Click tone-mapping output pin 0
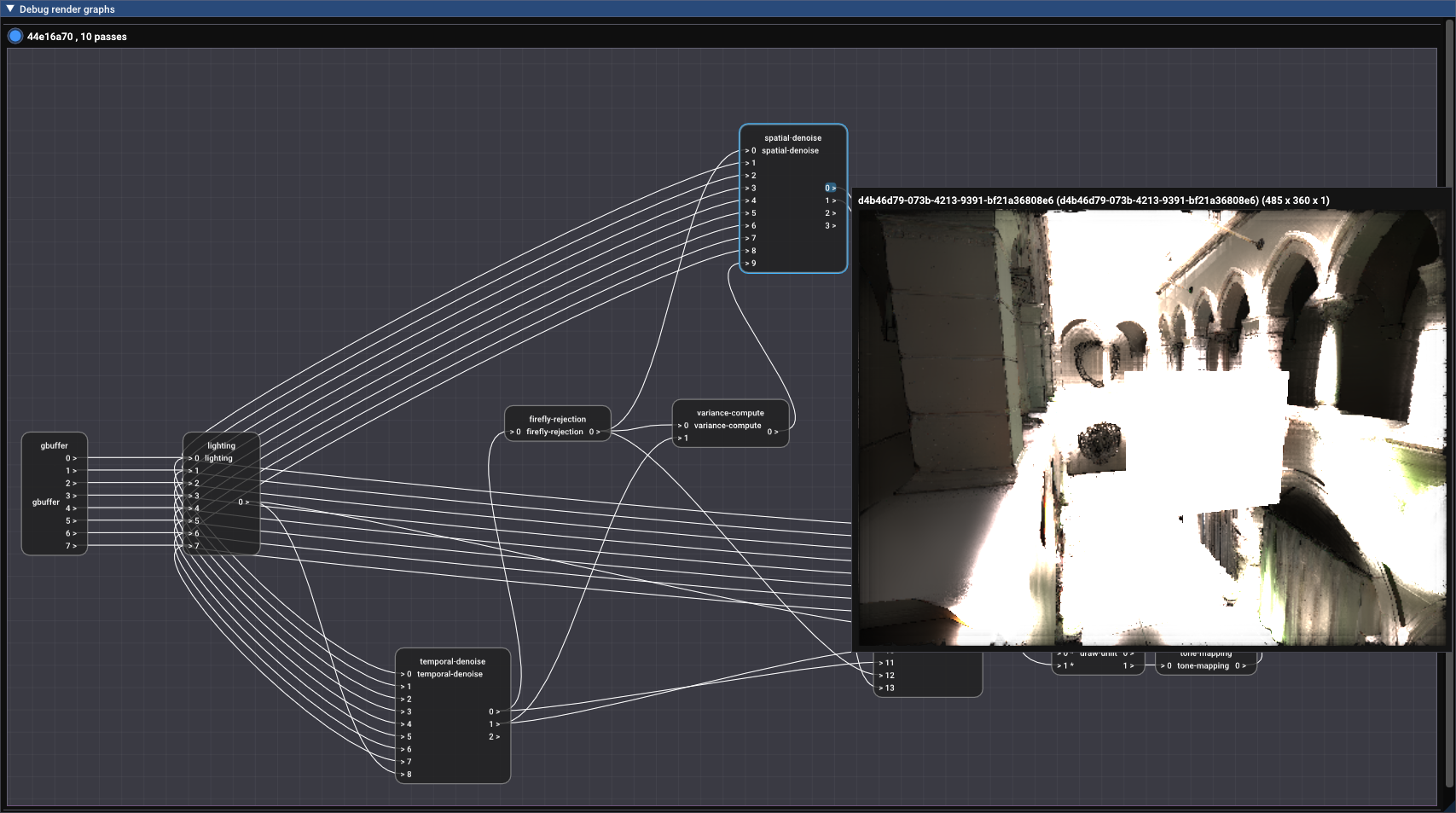 pos(1240,666)
